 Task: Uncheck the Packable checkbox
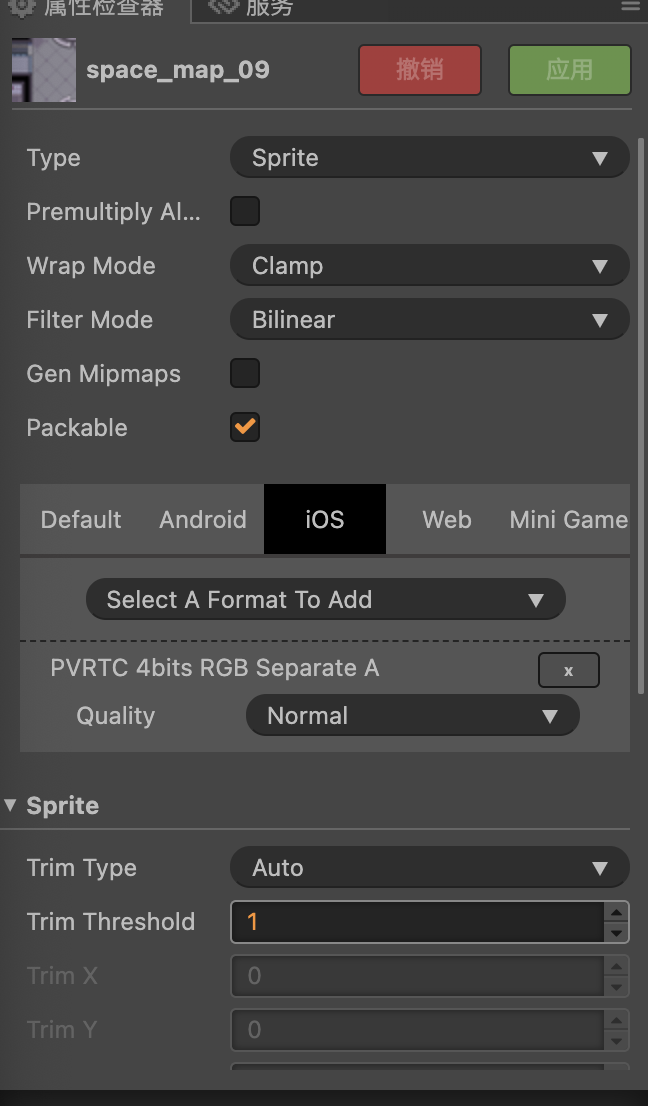pos(245,428)
